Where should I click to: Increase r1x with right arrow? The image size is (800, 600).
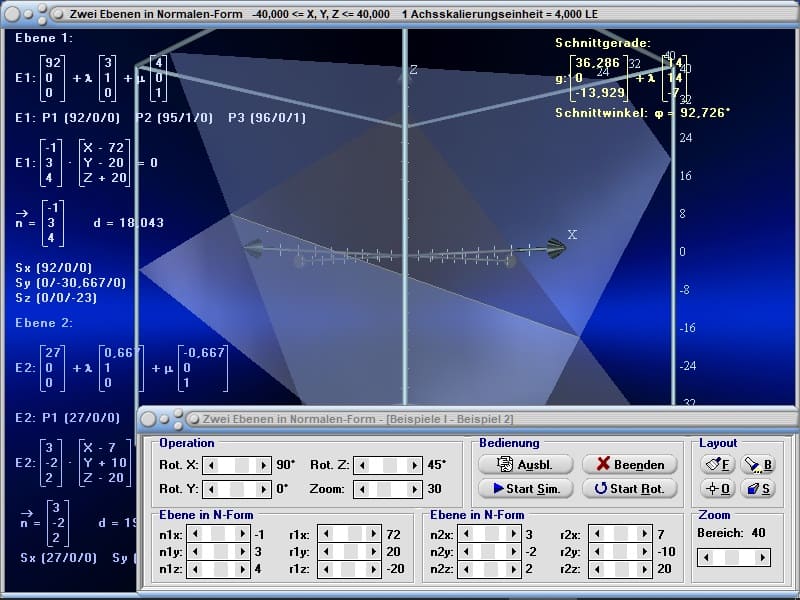[373, 534]
